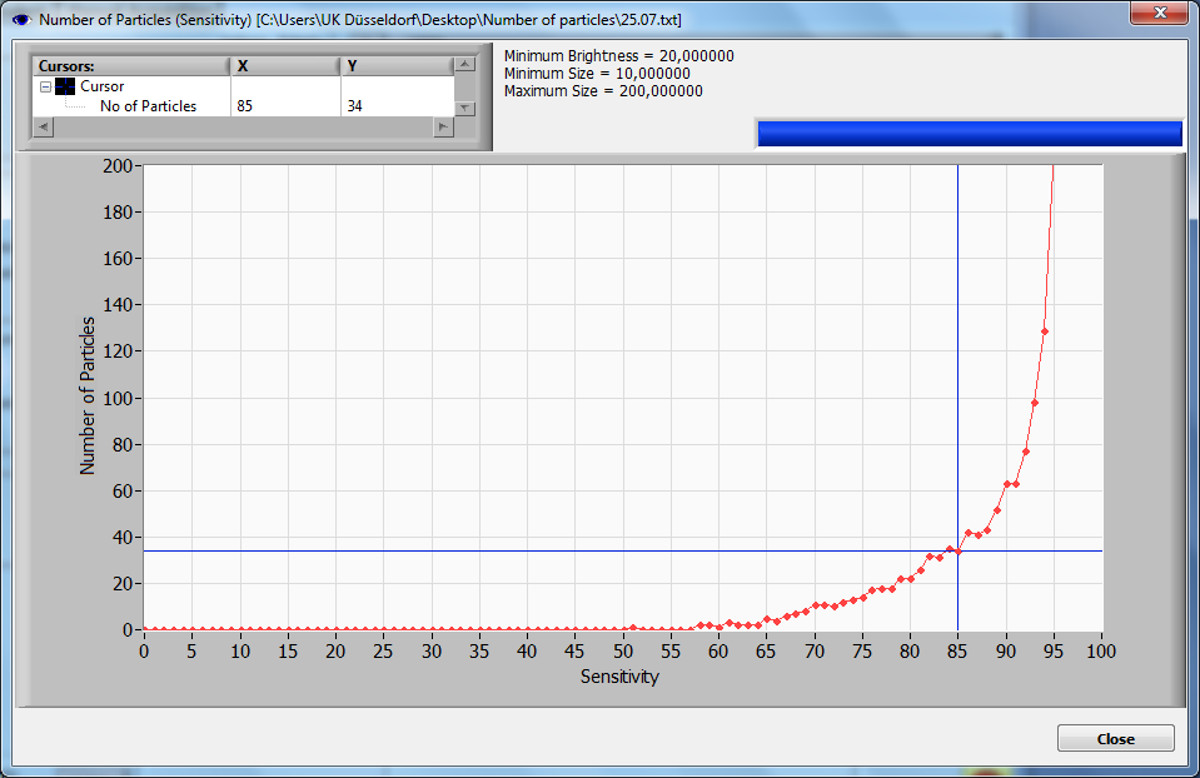Select the No of Particles row

pos(148,106)
